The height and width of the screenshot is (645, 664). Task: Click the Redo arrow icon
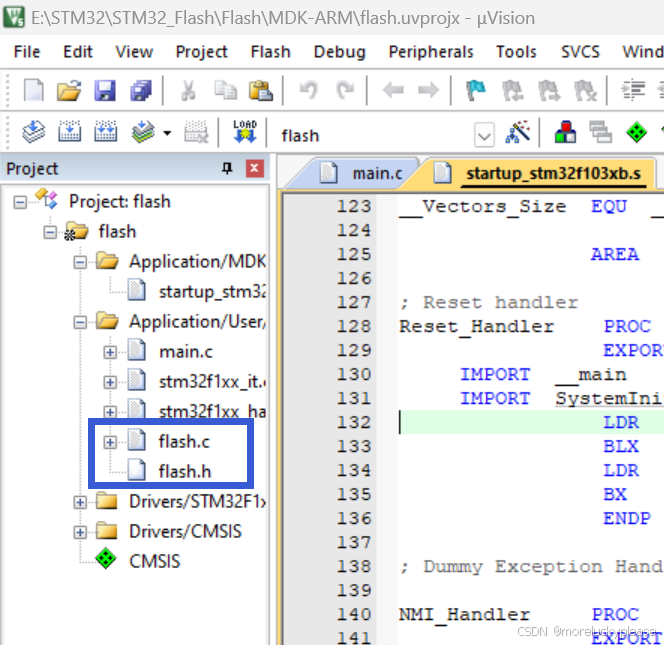[x=345, y=90]
